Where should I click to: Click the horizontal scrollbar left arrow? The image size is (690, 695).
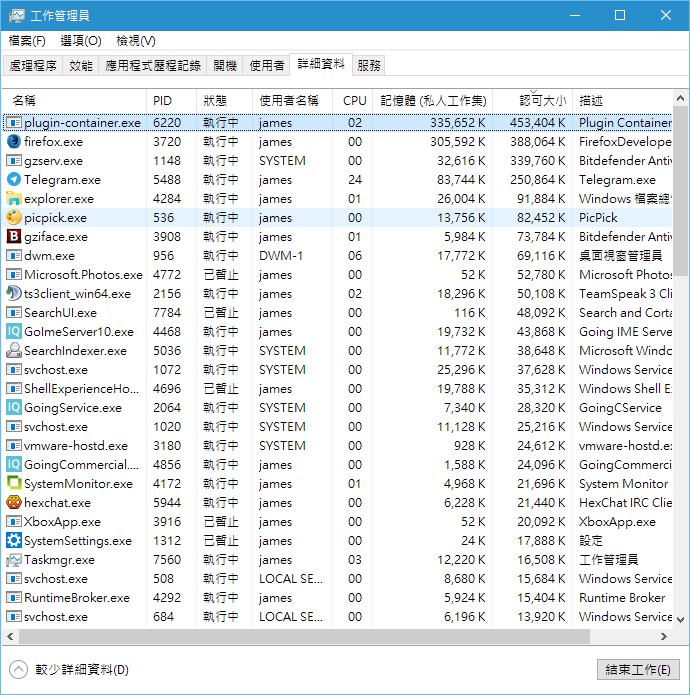10,636
